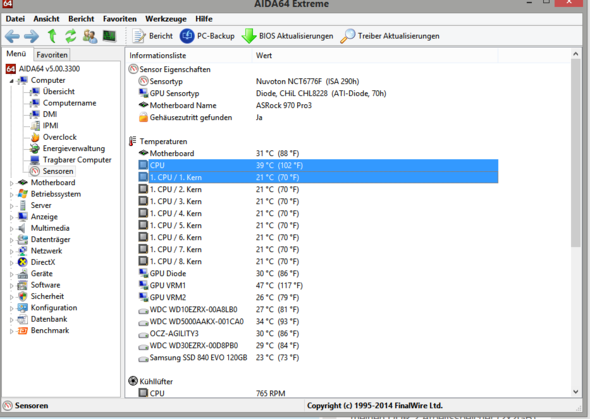The image size is (590, 419).
Task: Select the Samsung SSD 840 EVO row
Action: click(318, 358)
